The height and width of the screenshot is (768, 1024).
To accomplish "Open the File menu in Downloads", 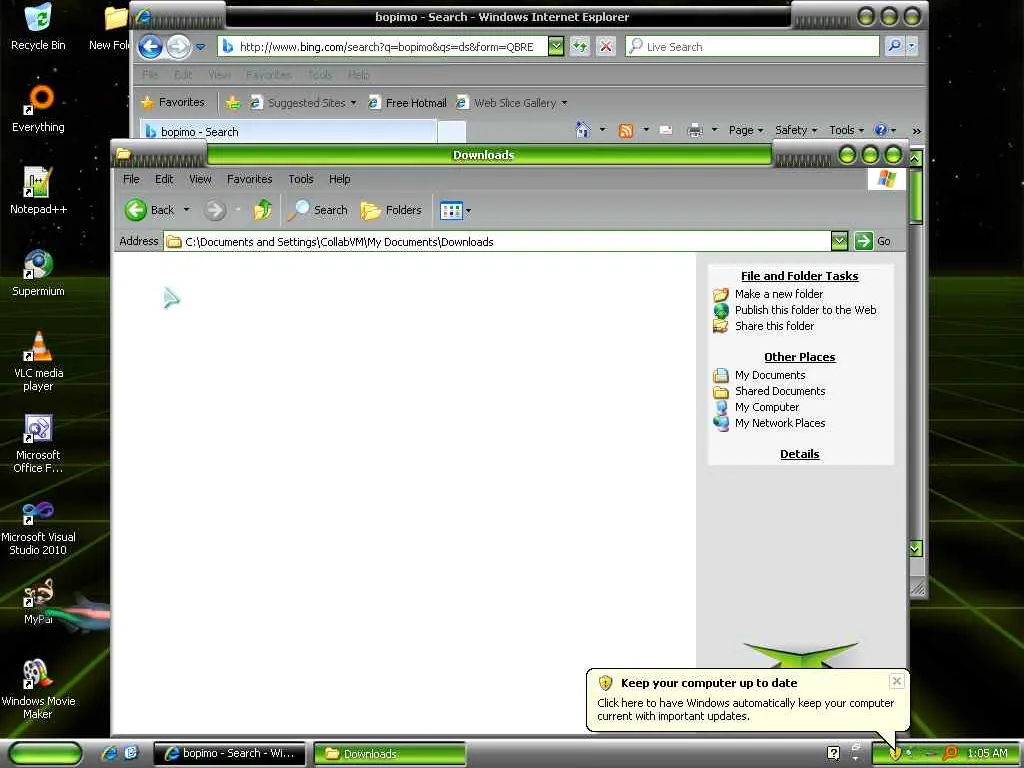I will [131, 179].
